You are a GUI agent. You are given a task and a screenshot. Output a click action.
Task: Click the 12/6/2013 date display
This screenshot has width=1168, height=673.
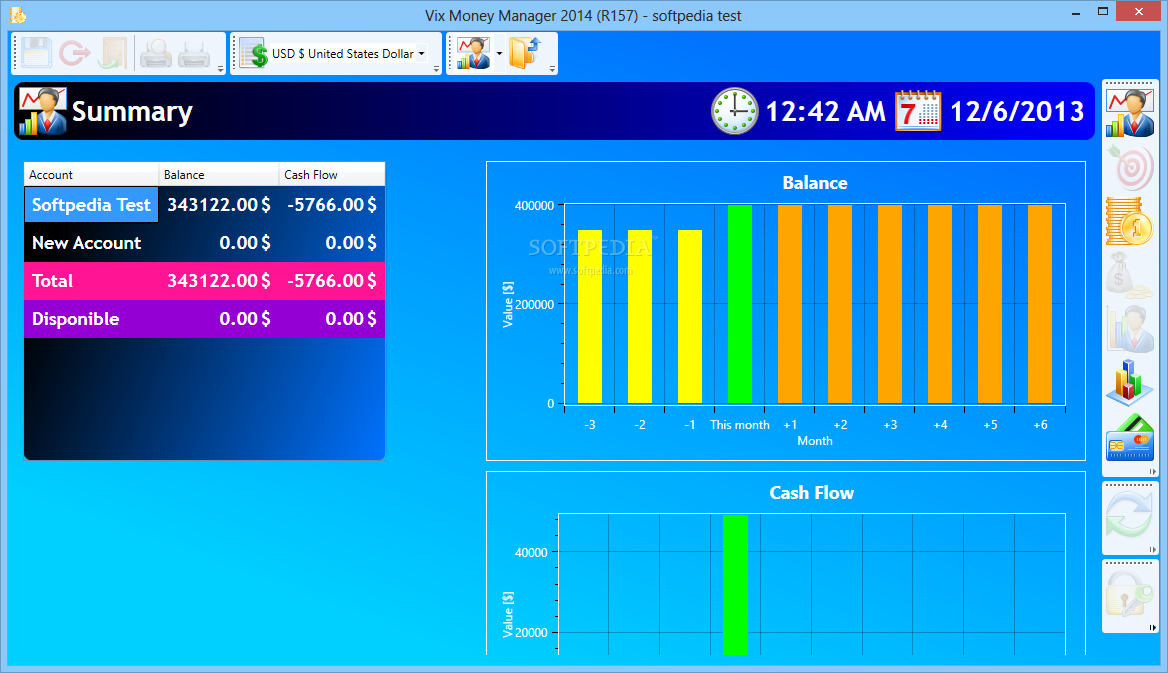coord(1017,111)
